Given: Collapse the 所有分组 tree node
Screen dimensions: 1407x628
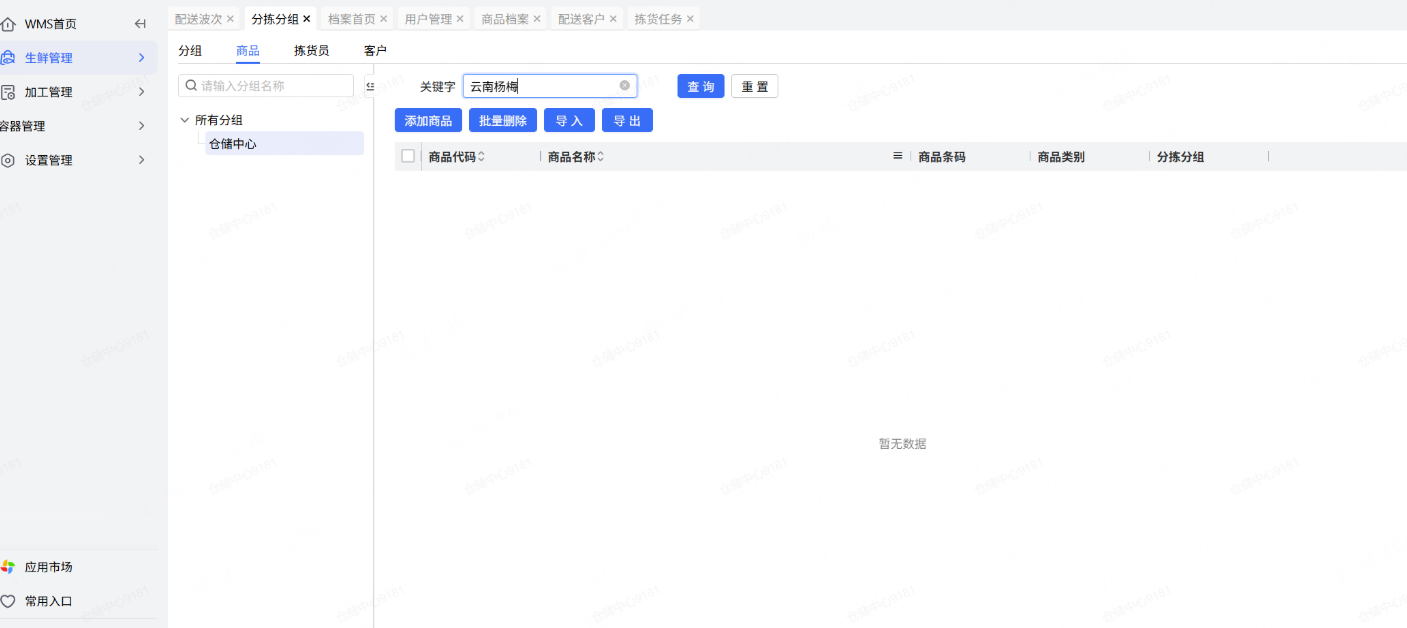Looking at the screenshot, I should (184, 120).
